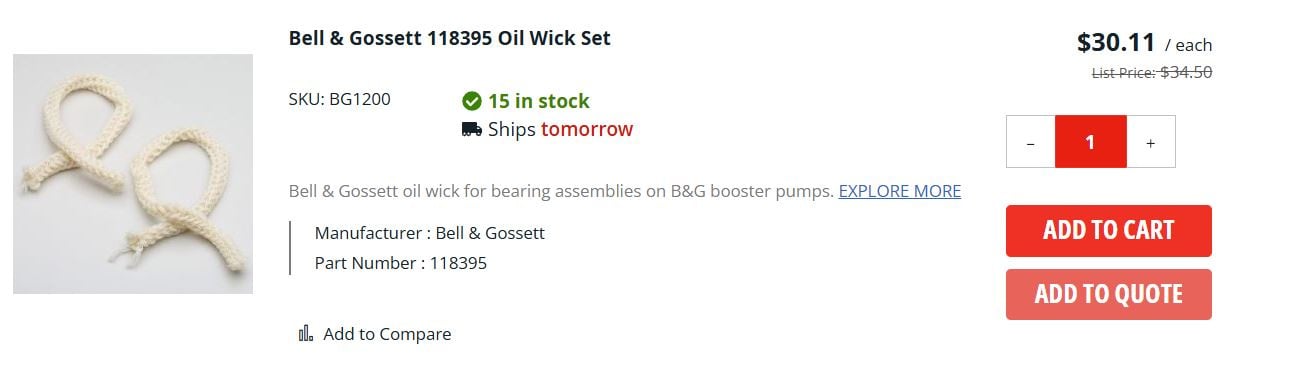Increase quantity with the plus button
The image size is (1312, 367).
(1151, 142)
